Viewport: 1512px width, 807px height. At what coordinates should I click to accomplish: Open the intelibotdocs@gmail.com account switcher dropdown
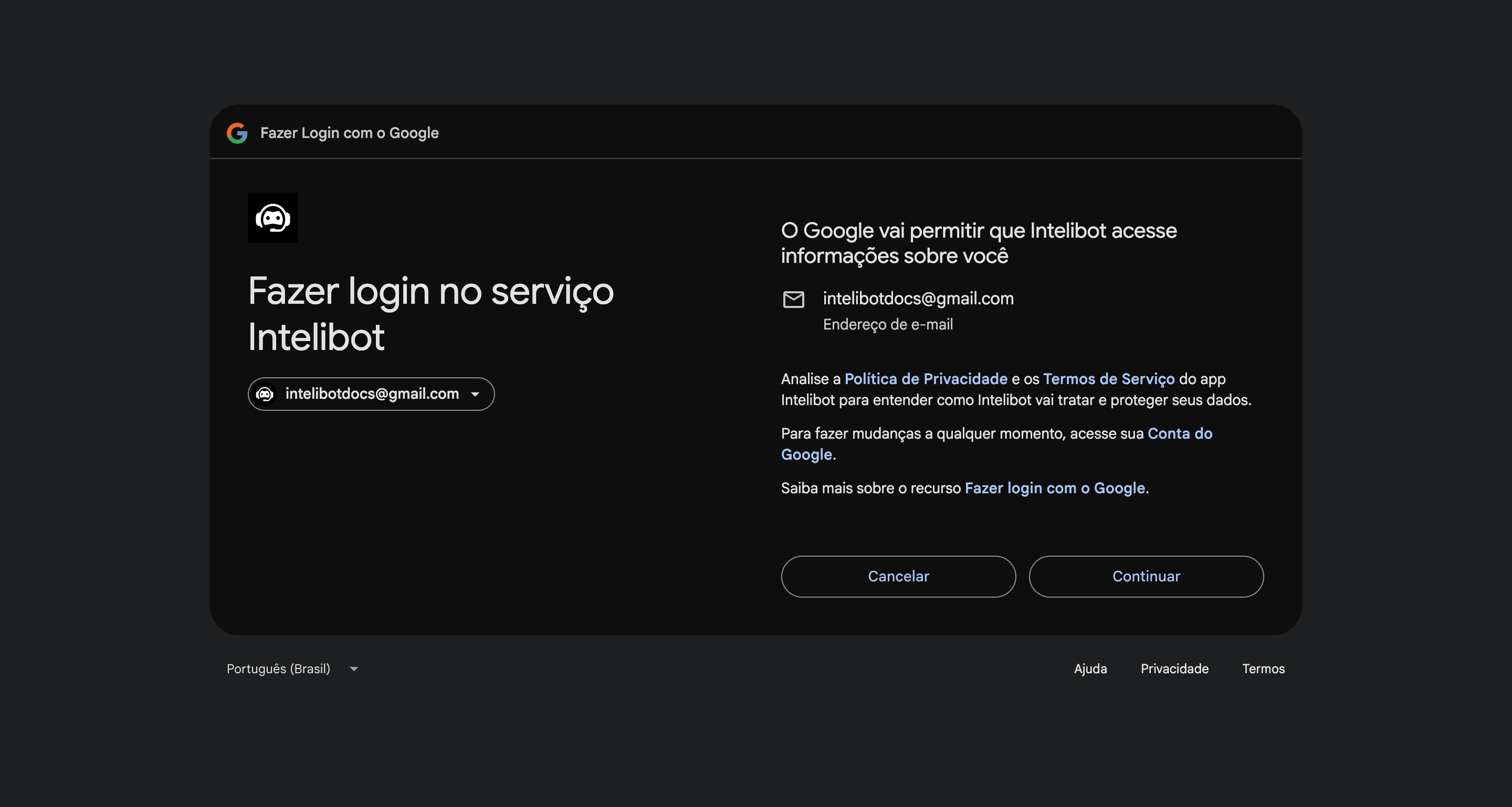(x=371, y=394)
